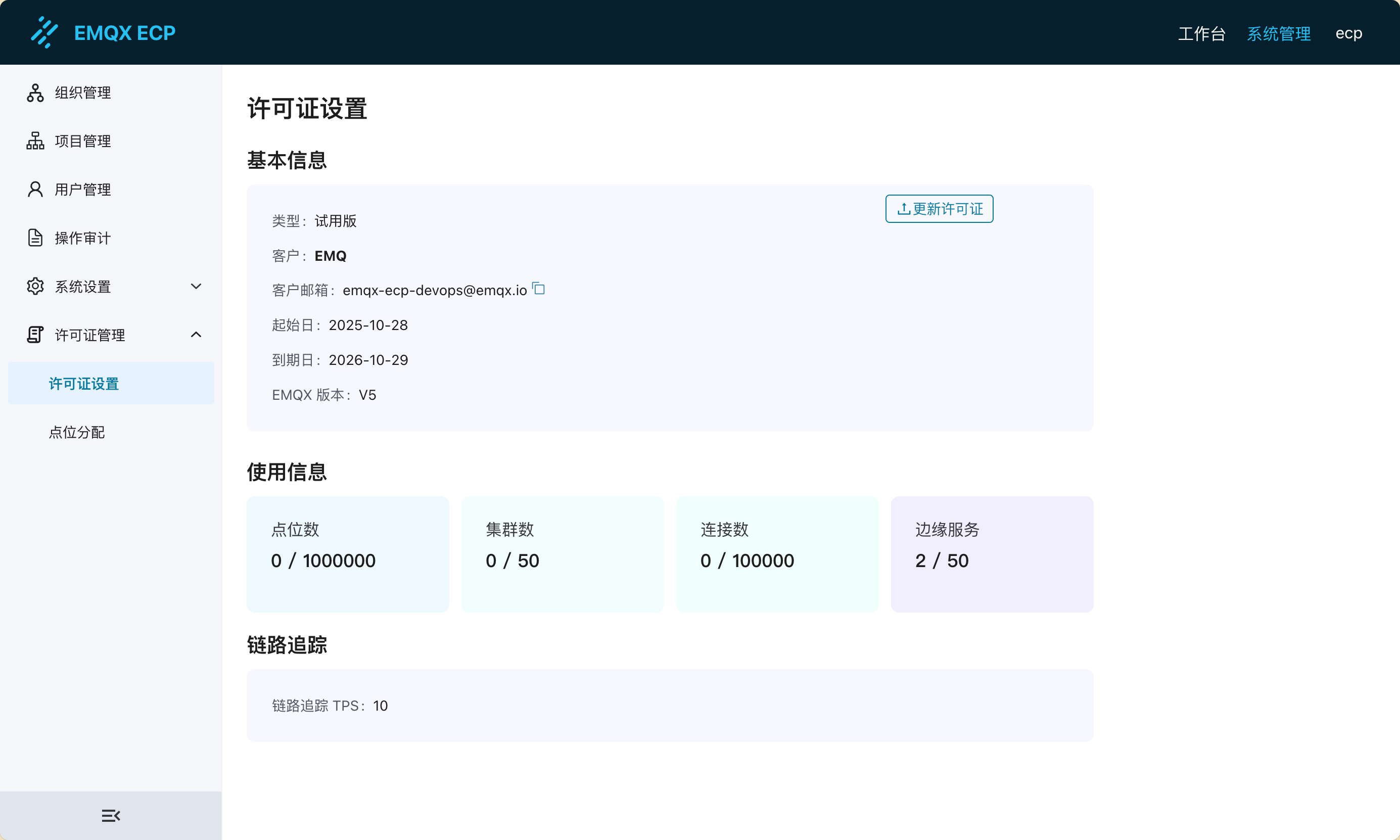Expand the 系统设置 submenu chevron
This screenshot has height=840, width=1400.
(x=196, y=287)
